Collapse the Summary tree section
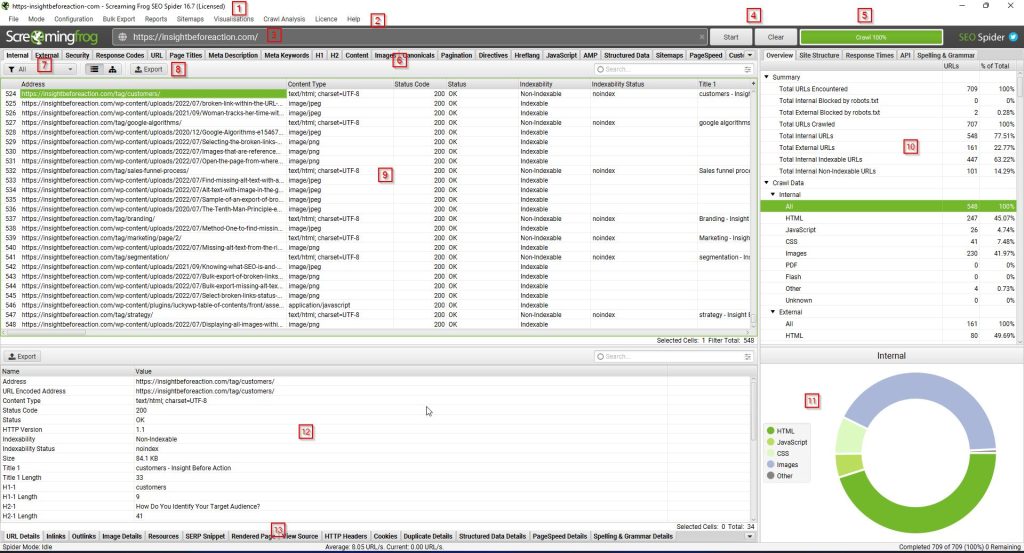 coord(767,77)
